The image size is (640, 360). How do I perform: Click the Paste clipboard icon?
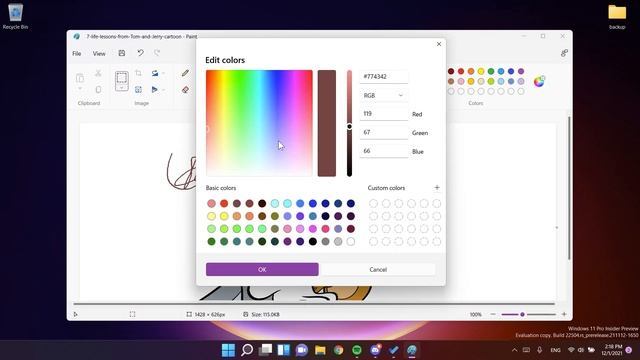(x=80, y=78)
